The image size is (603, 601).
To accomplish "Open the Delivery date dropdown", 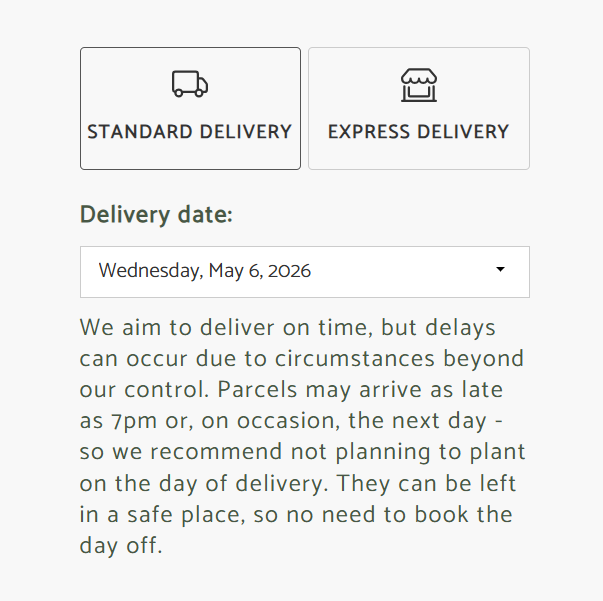I will (x=304, y=271).
